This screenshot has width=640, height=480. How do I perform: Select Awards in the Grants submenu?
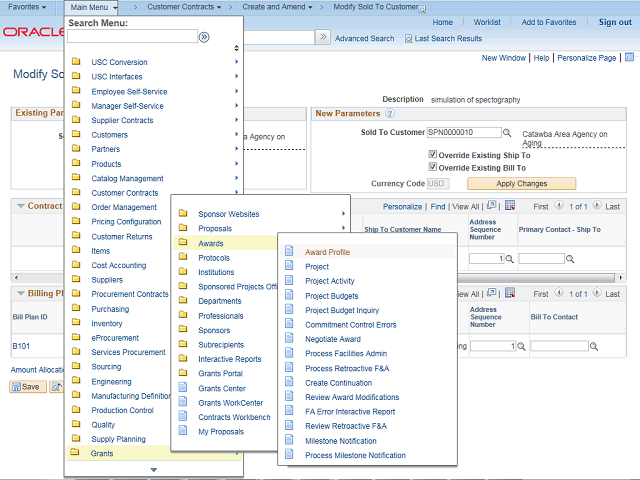point(211,243)
